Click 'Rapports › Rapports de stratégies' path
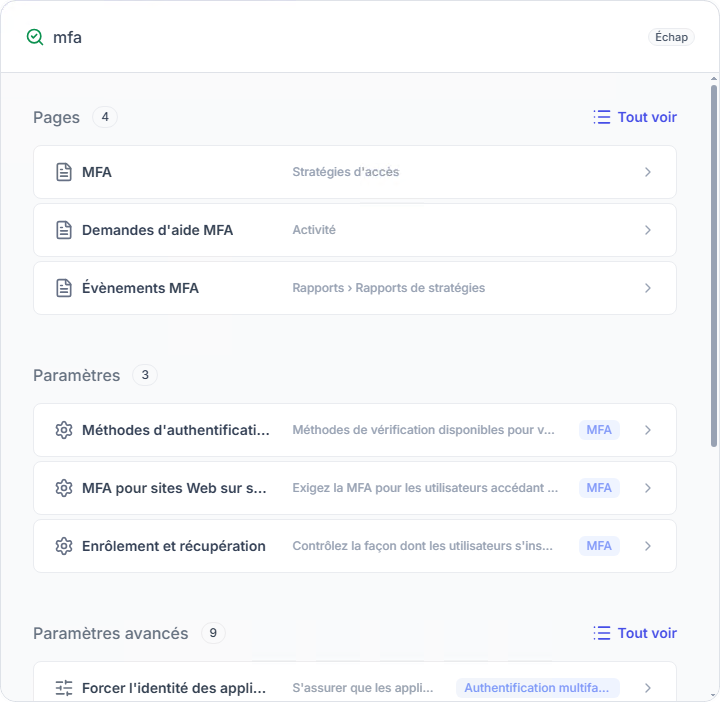Image resolution: width=720 pixels, height=702 pixels. (x=388, y=288)
